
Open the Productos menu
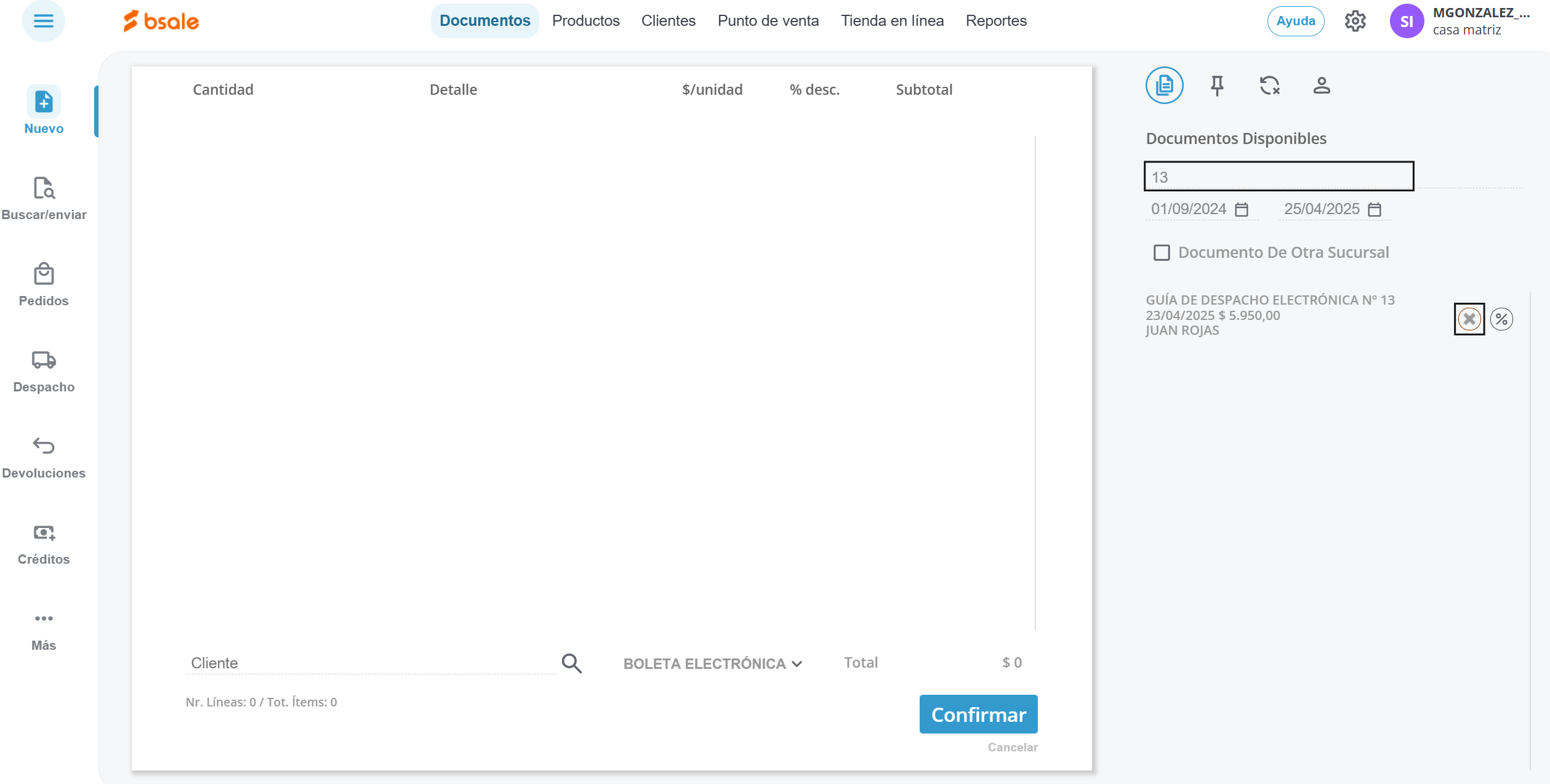click(585, 21)
